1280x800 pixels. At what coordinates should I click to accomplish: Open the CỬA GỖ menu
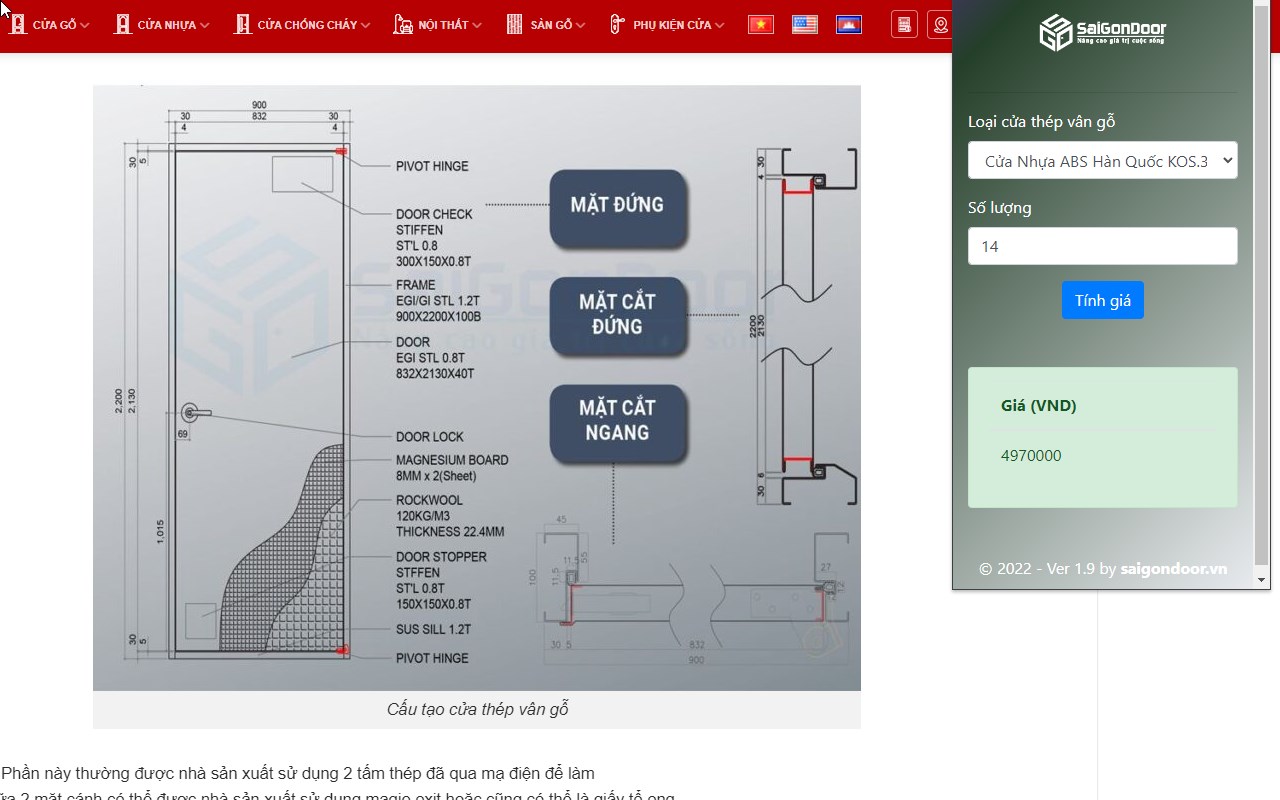pos(54,25)
